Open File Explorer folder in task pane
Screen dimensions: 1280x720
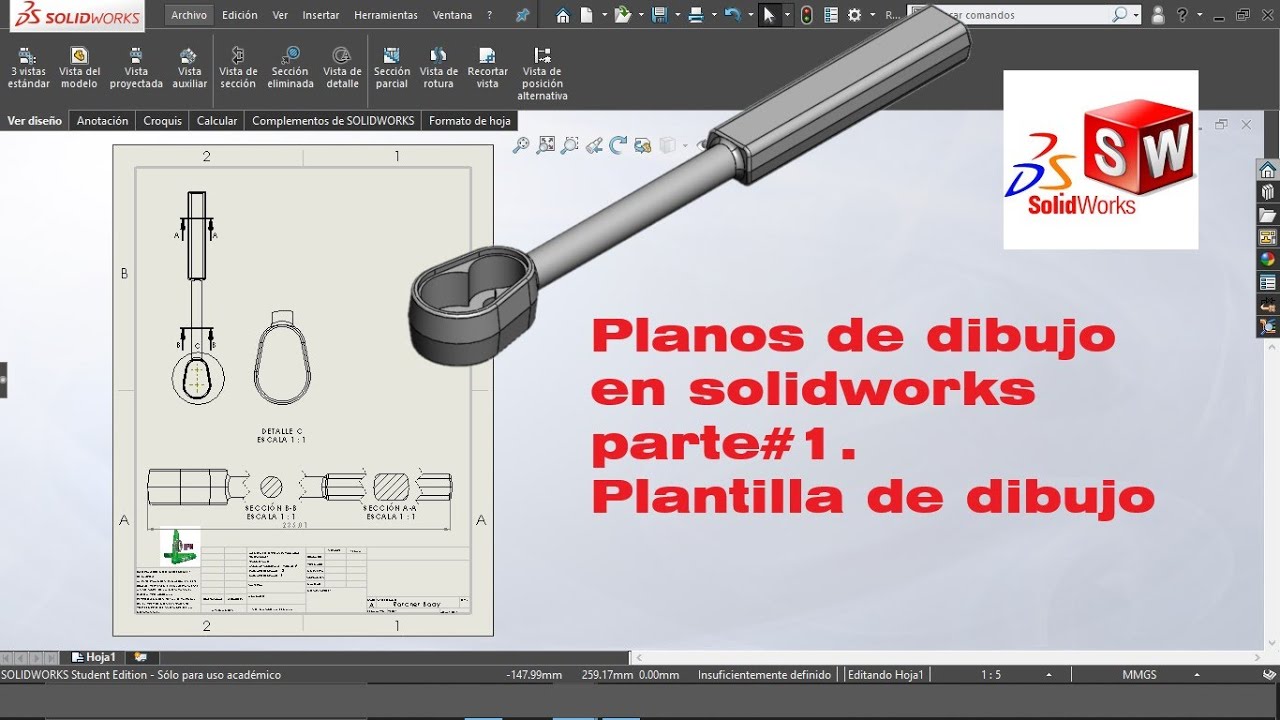coord(1268,215)
